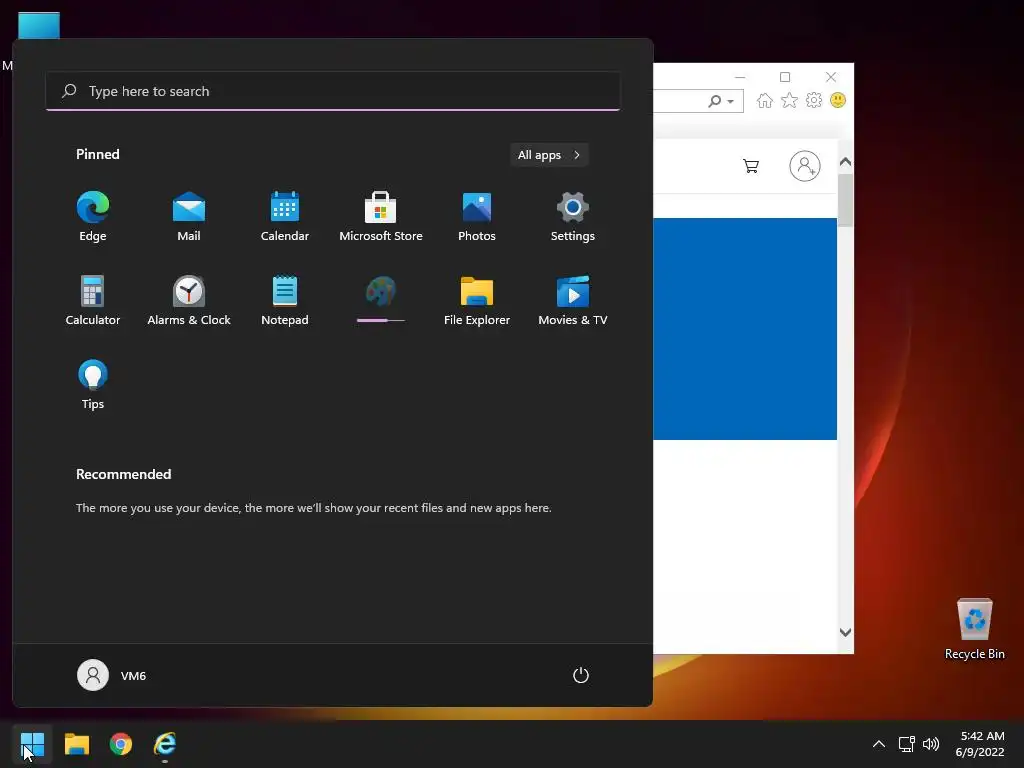This screenshot has width=1024, height=768.
Task: Click the Power button in Start menu
Action: point(581,675)
